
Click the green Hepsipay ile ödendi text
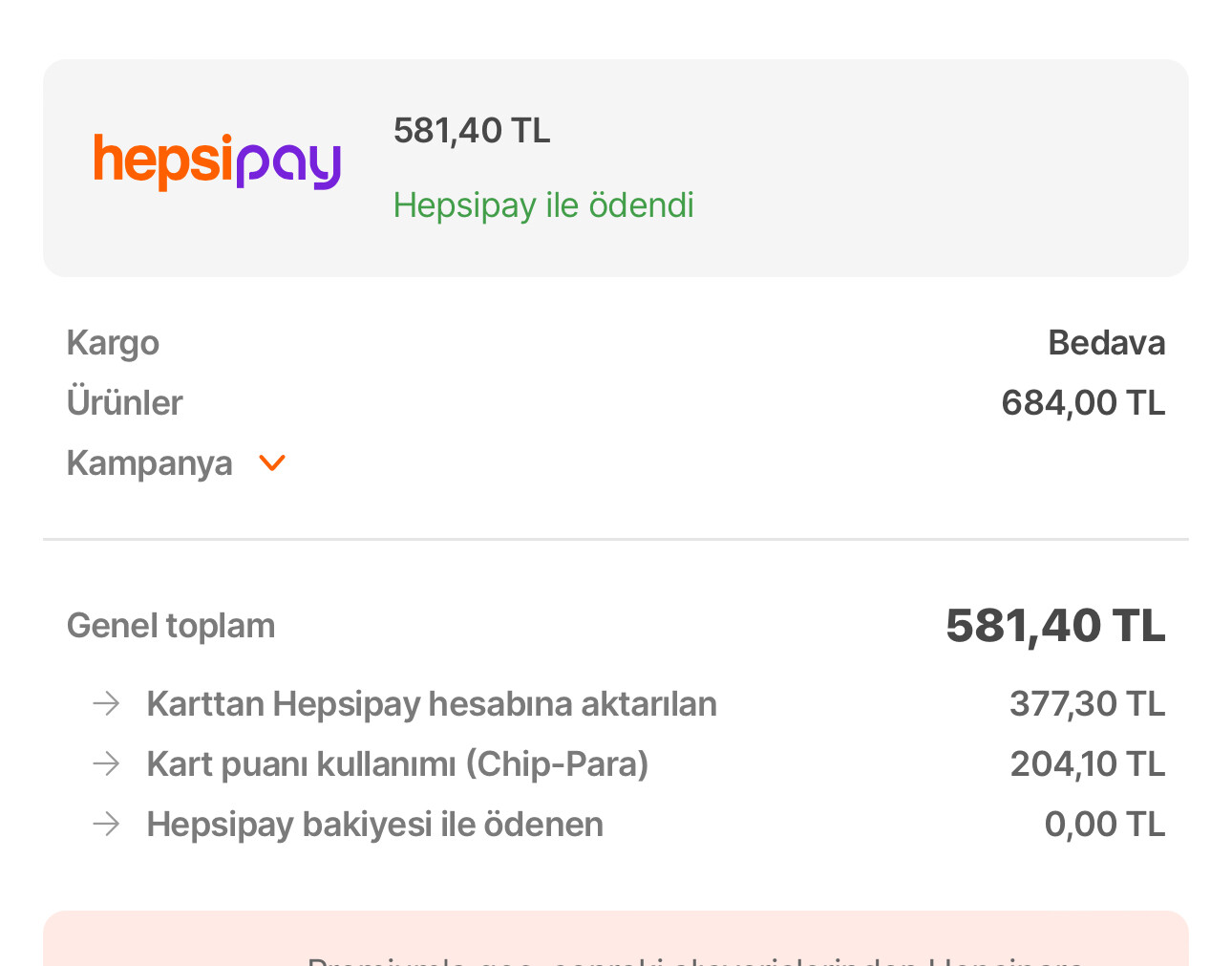[x=542, y=205]
